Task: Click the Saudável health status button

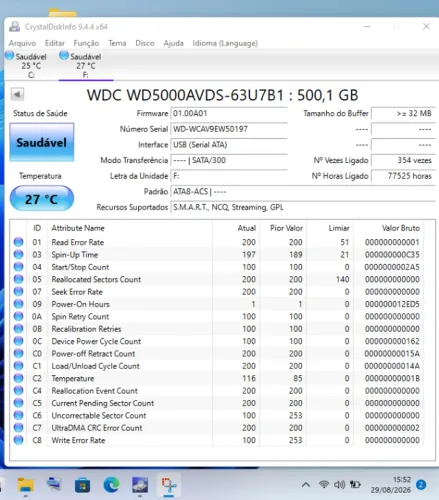Action: point(42,142)
